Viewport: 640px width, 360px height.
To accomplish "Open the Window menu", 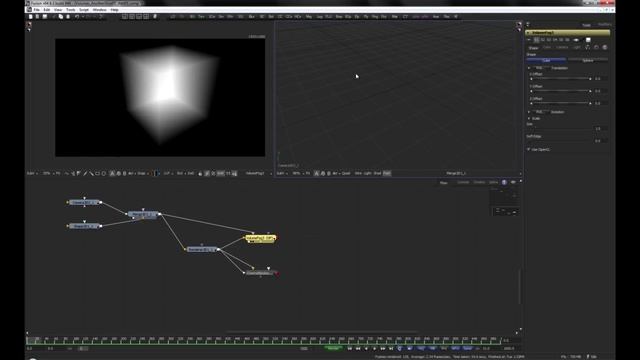I will [x=99, y=9].
